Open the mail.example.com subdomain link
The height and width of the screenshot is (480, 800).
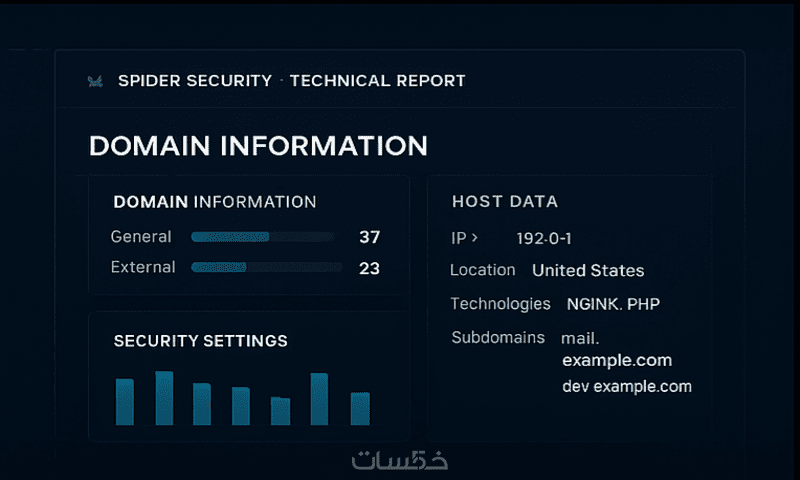coord(616,350)
